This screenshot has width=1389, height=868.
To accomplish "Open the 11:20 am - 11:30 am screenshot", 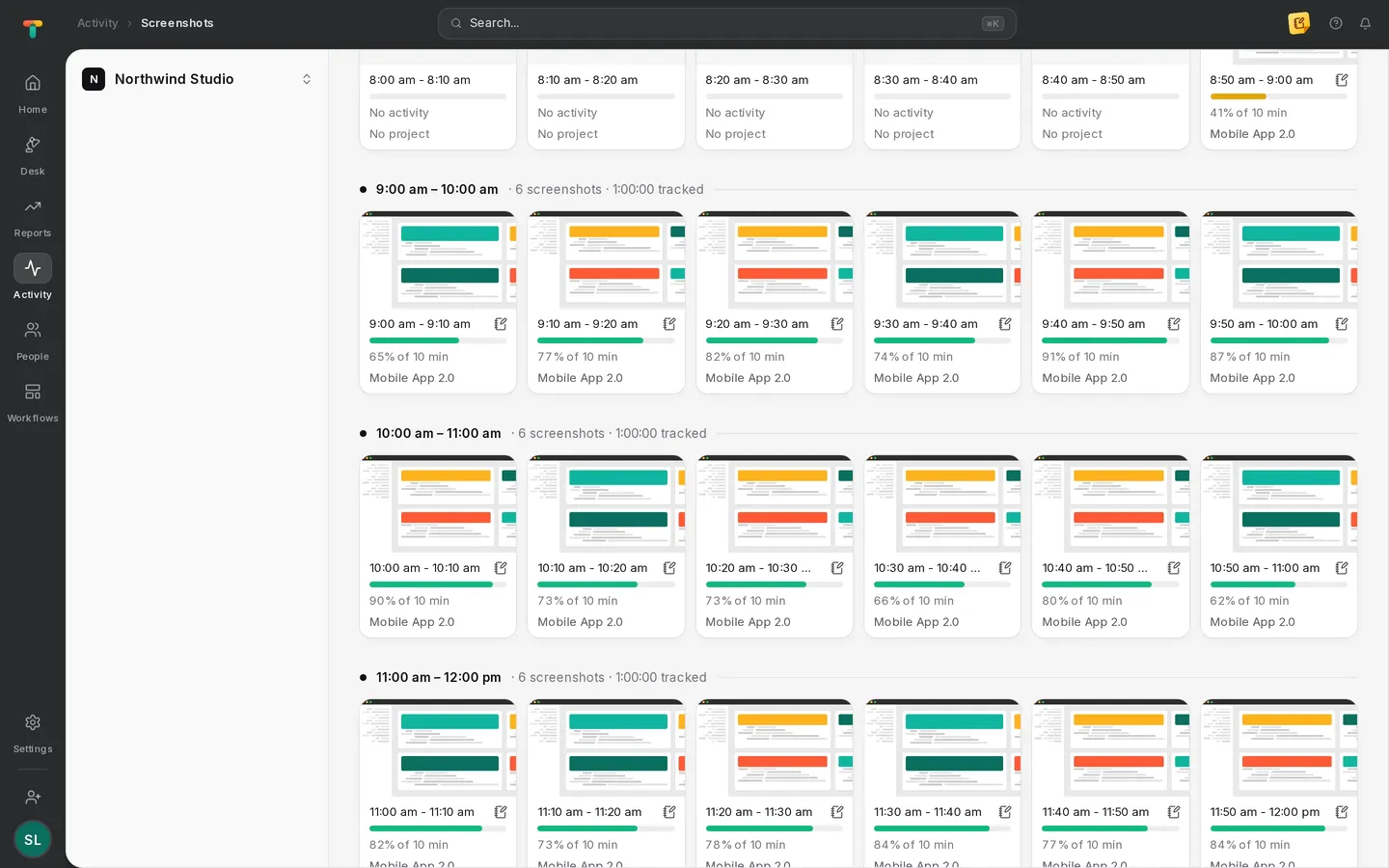I will click(x=775, y=747).
